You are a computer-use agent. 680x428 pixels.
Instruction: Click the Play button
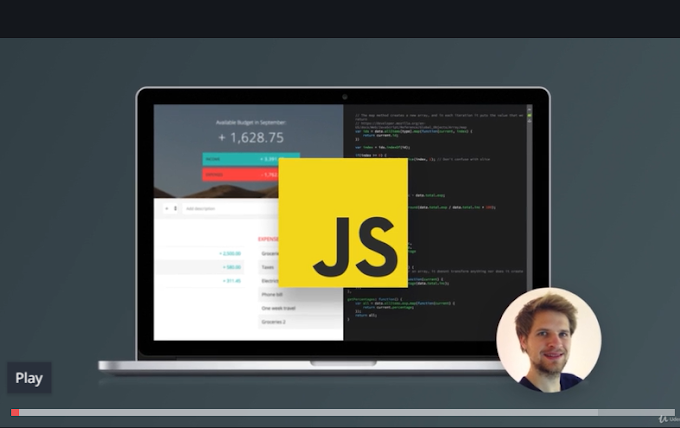point(29,378)
